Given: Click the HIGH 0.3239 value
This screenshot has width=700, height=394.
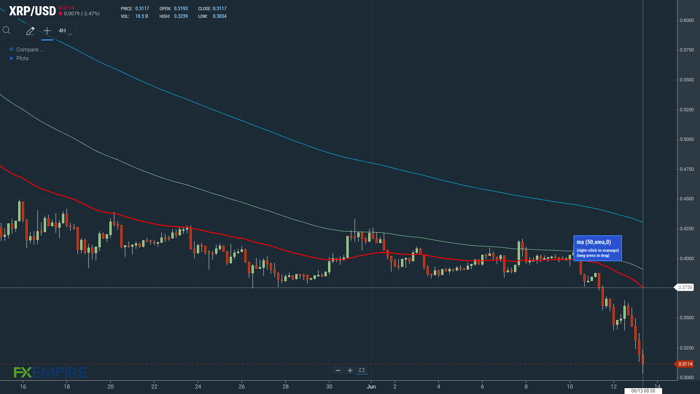Looking at the screenshot, I should tap(181, 16).
